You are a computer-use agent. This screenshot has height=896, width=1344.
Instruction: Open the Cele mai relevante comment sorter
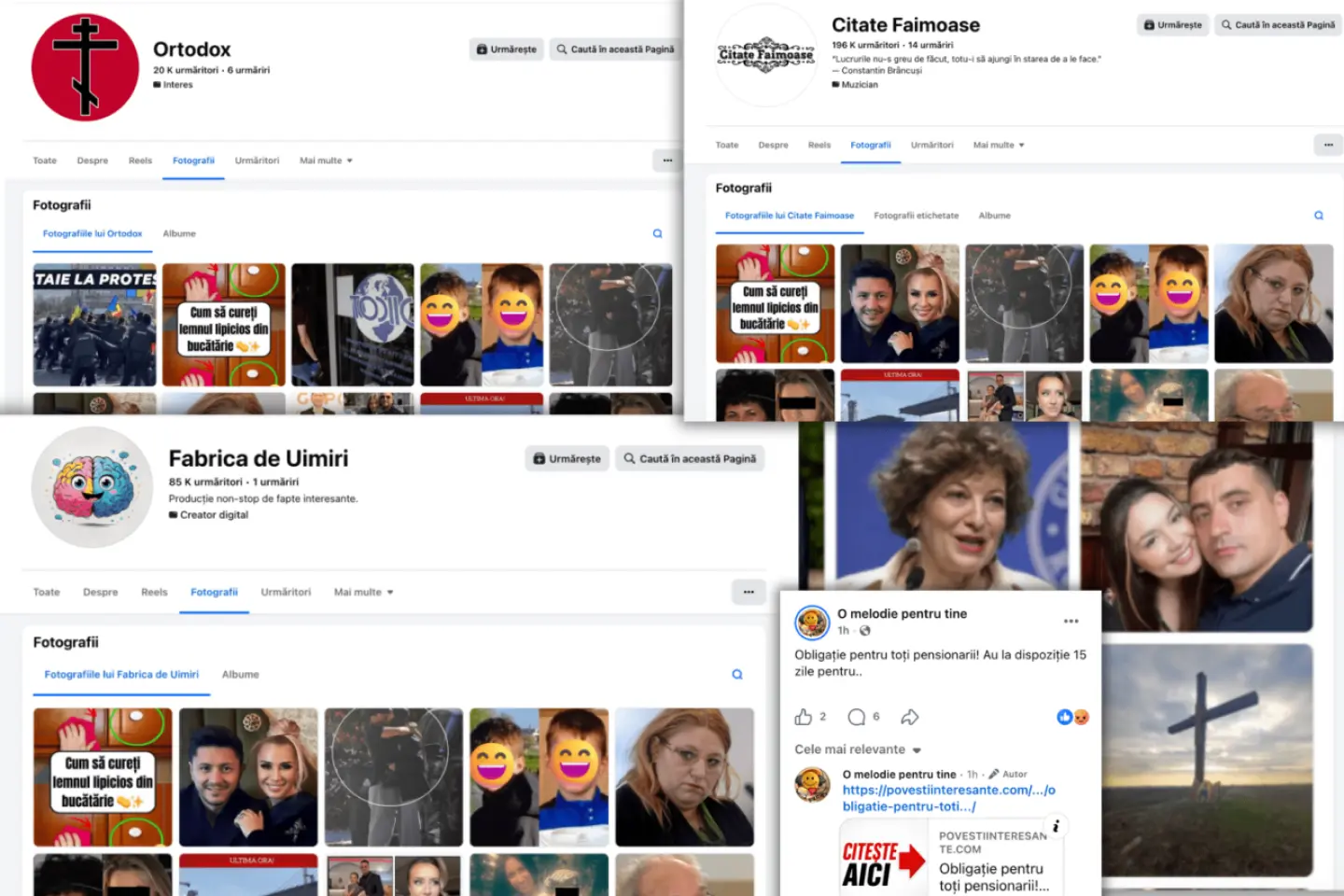[858, 749]
